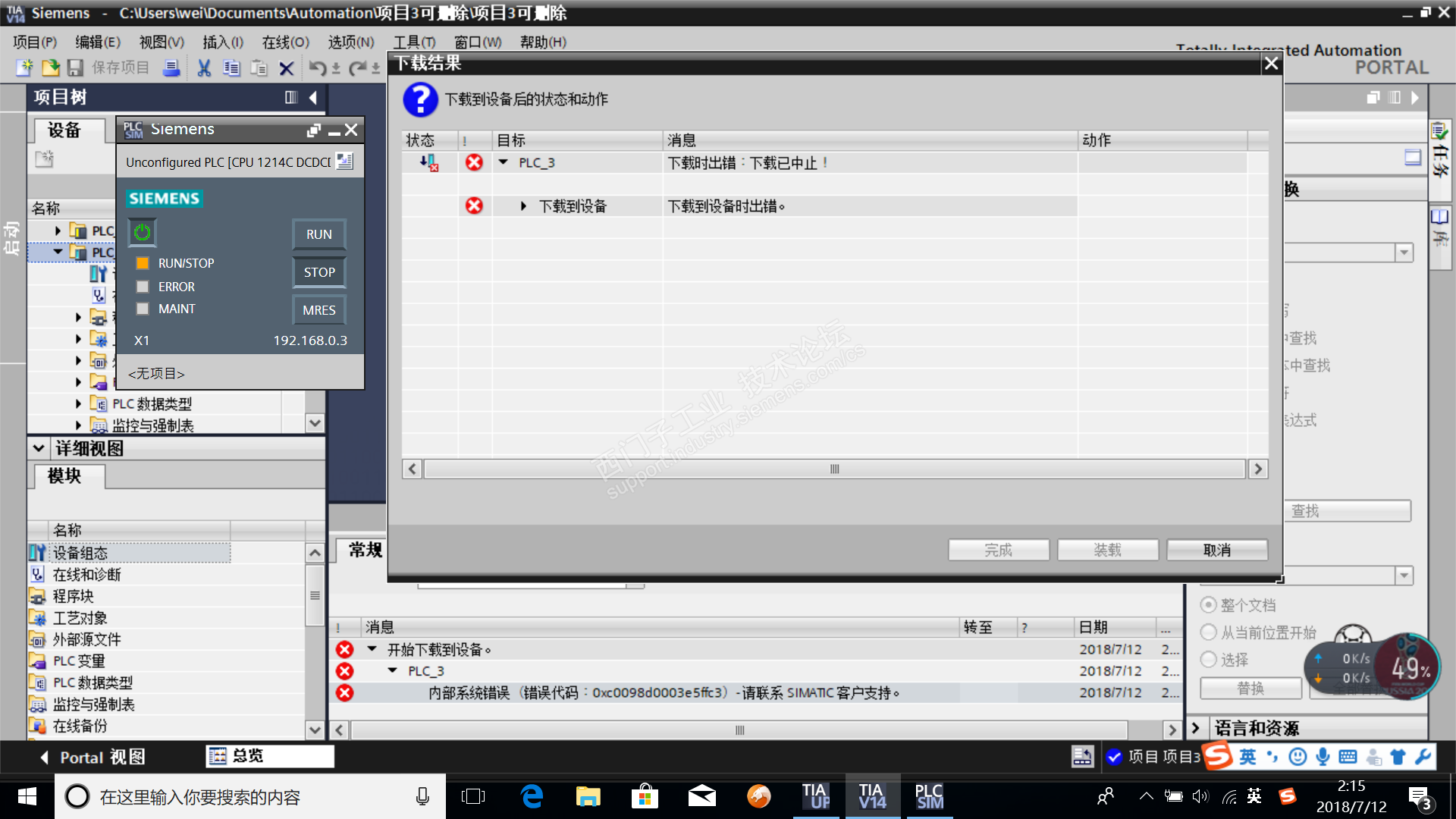
Task: Click the delete X icon in toolbar
Action: 286,69
